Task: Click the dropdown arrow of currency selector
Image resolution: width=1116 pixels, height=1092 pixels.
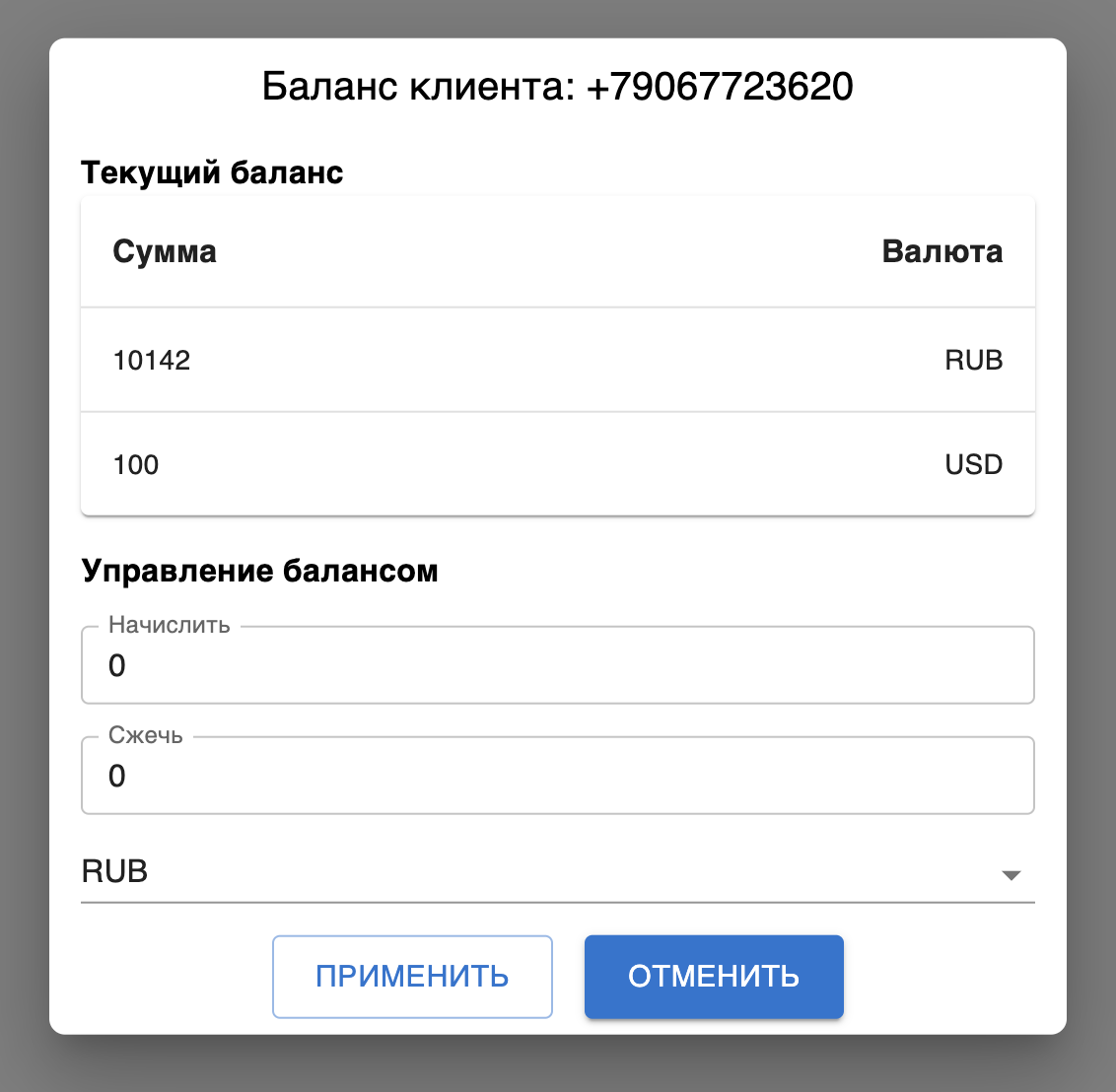Action: point(1011,875)
